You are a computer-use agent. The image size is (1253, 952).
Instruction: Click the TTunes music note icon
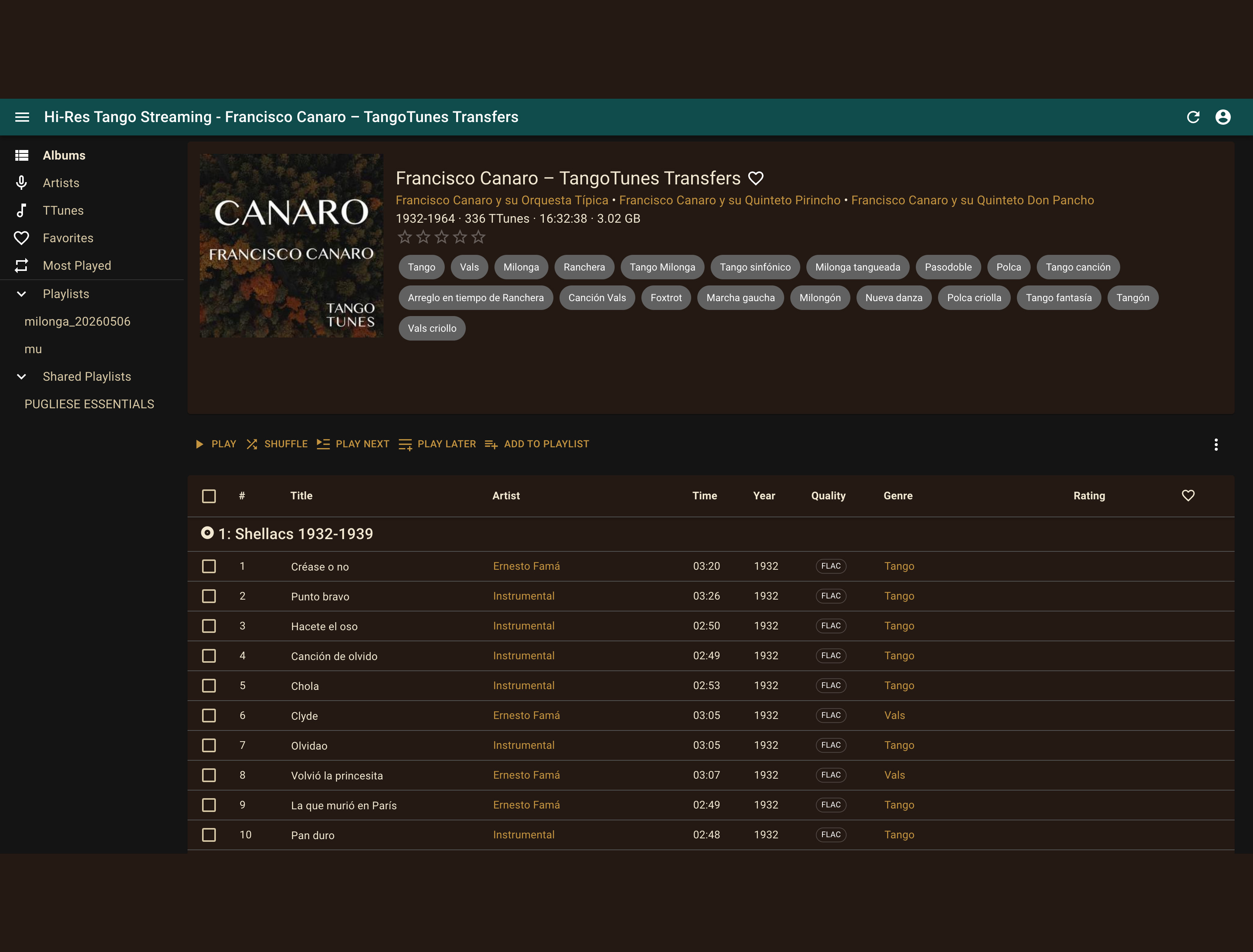[x=21, y=210]
